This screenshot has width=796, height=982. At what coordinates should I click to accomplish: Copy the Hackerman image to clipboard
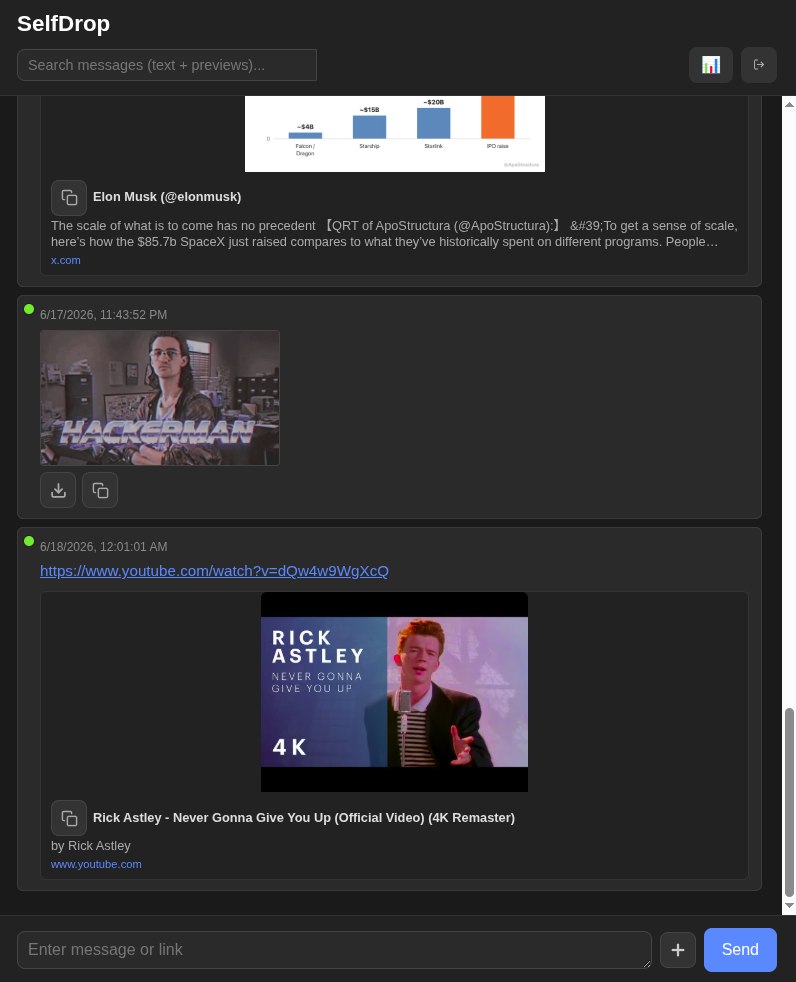pyautogui.click(x=100, y=490)
